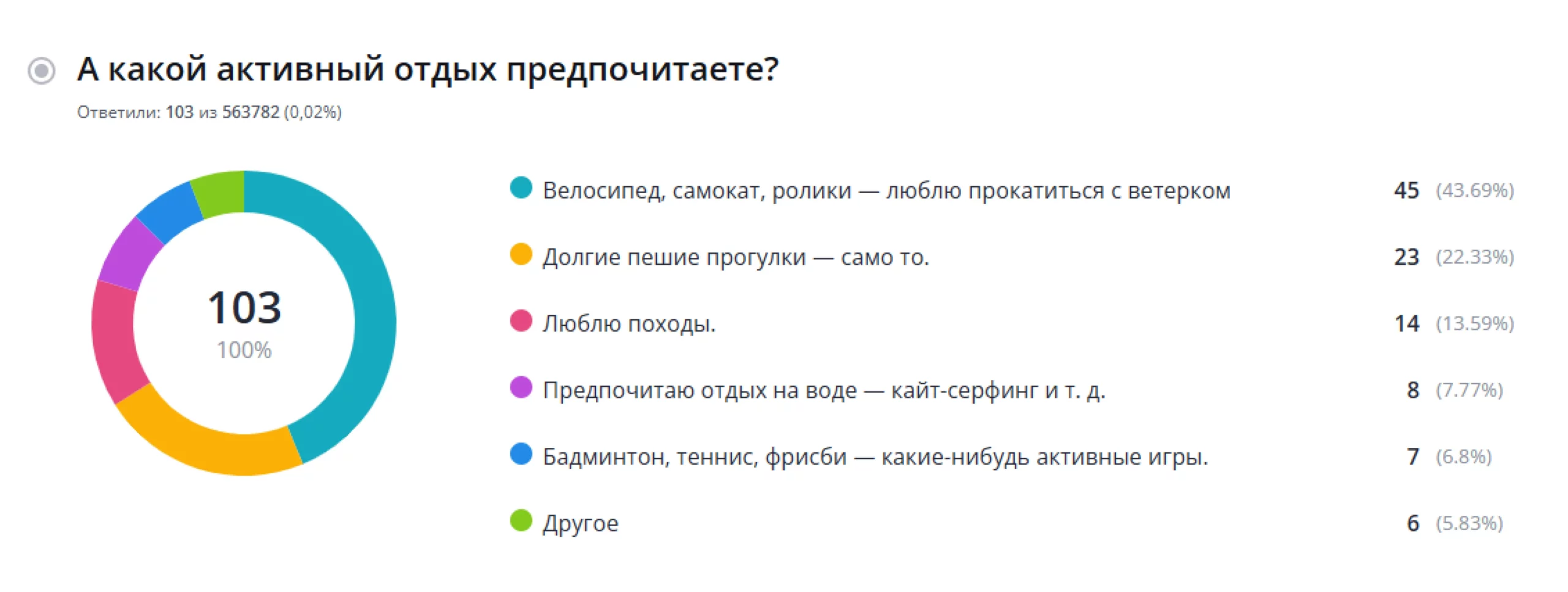Click the 22.33% percentage value

[x=1475, y=257]
